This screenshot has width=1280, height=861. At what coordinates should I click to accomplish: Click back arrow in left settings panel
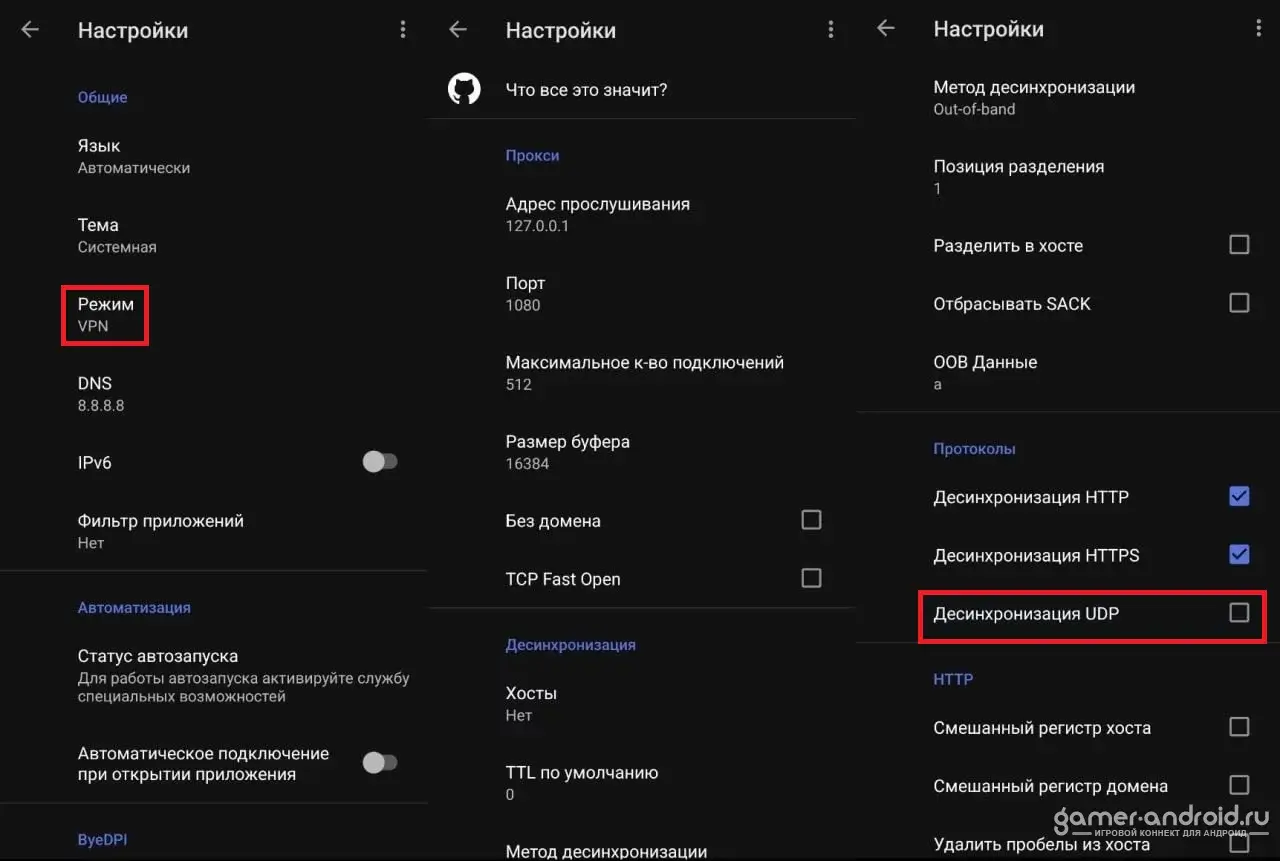coord(30,30)
